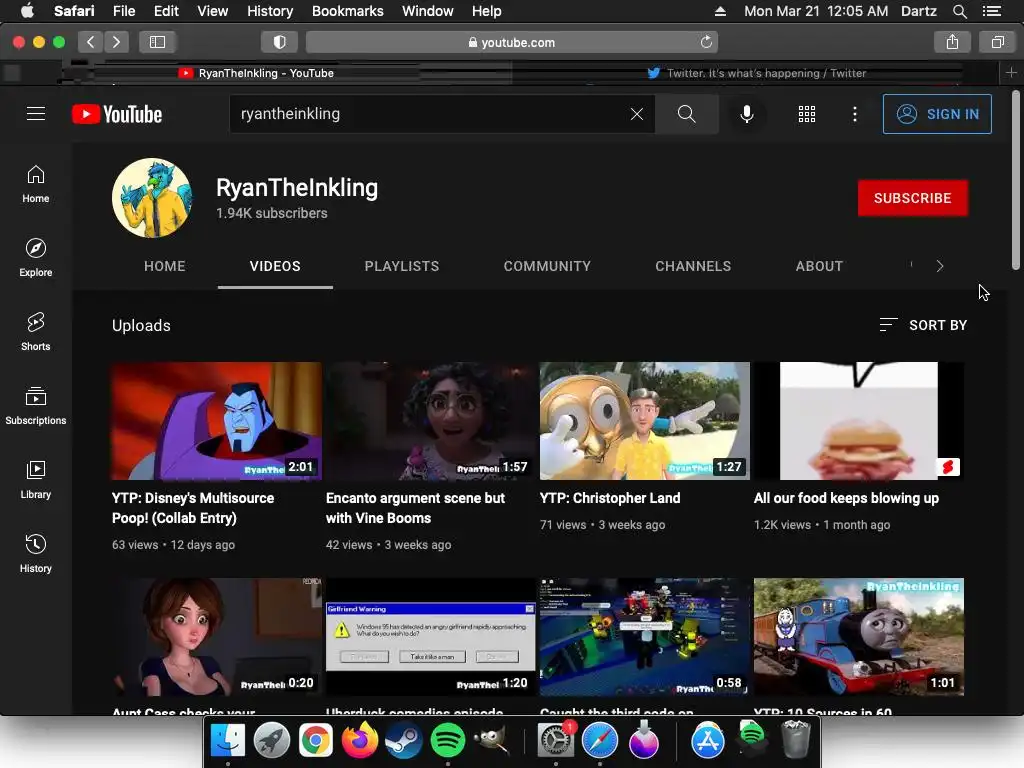Viewport: 1024px width, 768px height.
Task: Open the SORT BY dropdown
Action: (923, 325)
